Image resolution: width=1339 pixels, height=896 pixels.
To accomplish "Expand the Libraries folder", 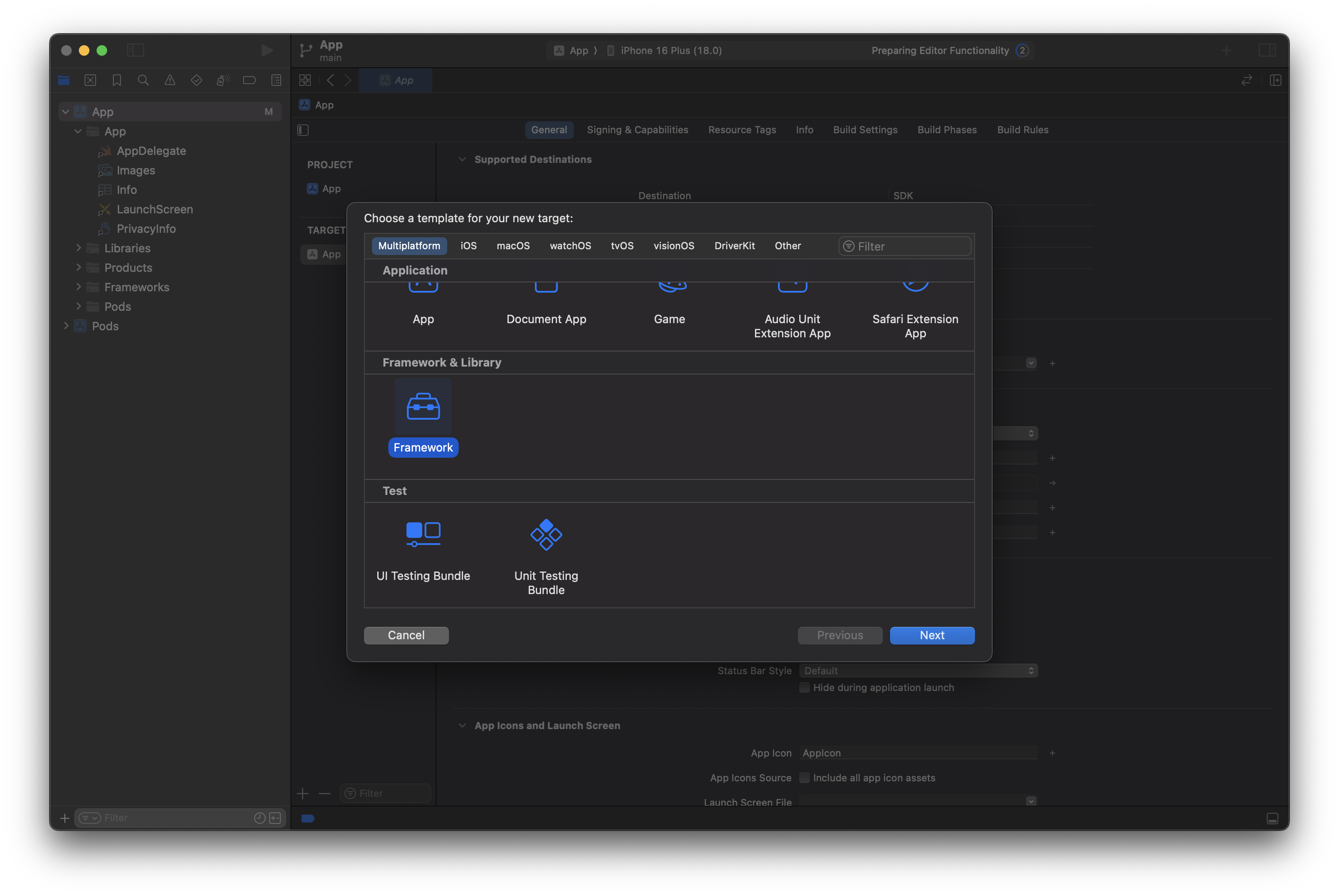I will point(79,248).
